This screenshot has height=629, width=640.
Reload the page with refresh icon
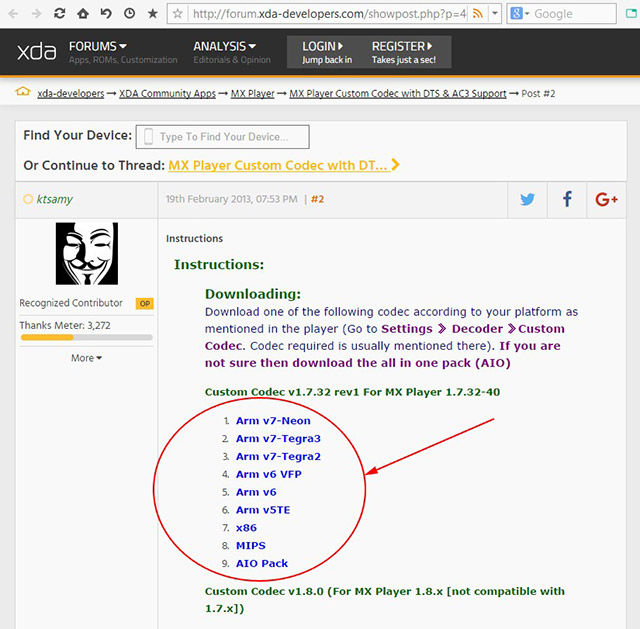60,14
